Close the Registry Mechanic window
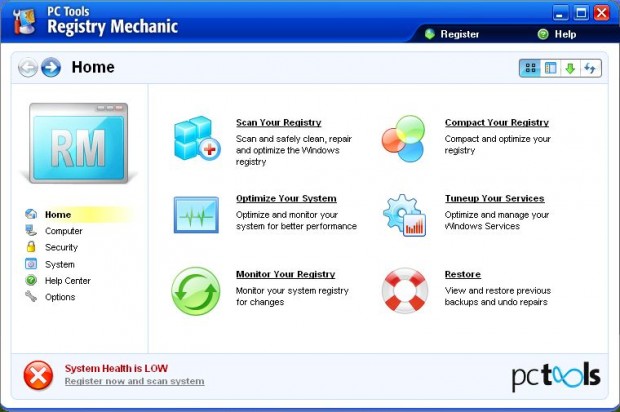The image size is (620, 412). (601, 13)
